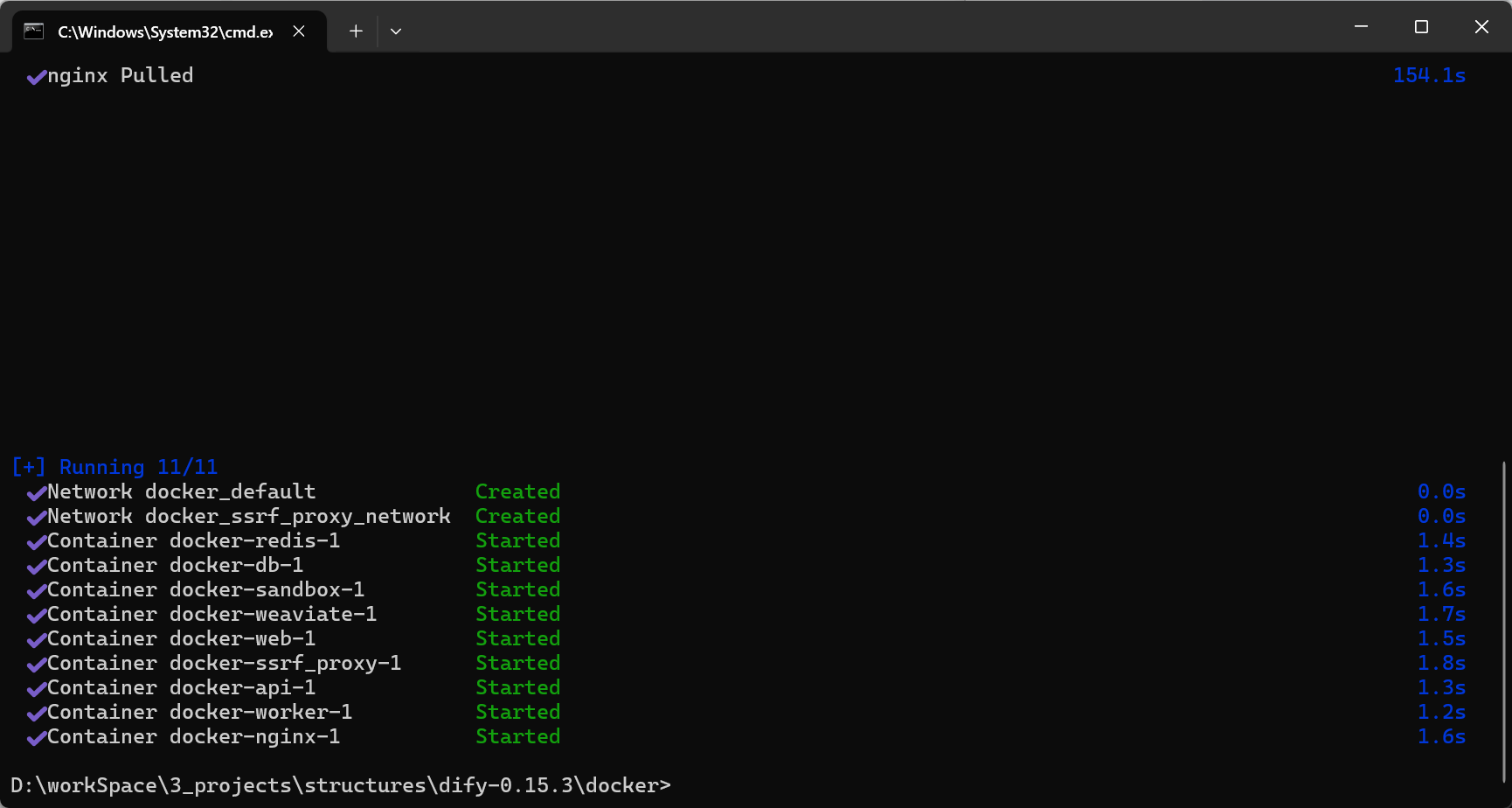Click the checkmark beside Container docker-weaviate-1
The height and width of the screenshot is (808, 1512).
[36, 615]
